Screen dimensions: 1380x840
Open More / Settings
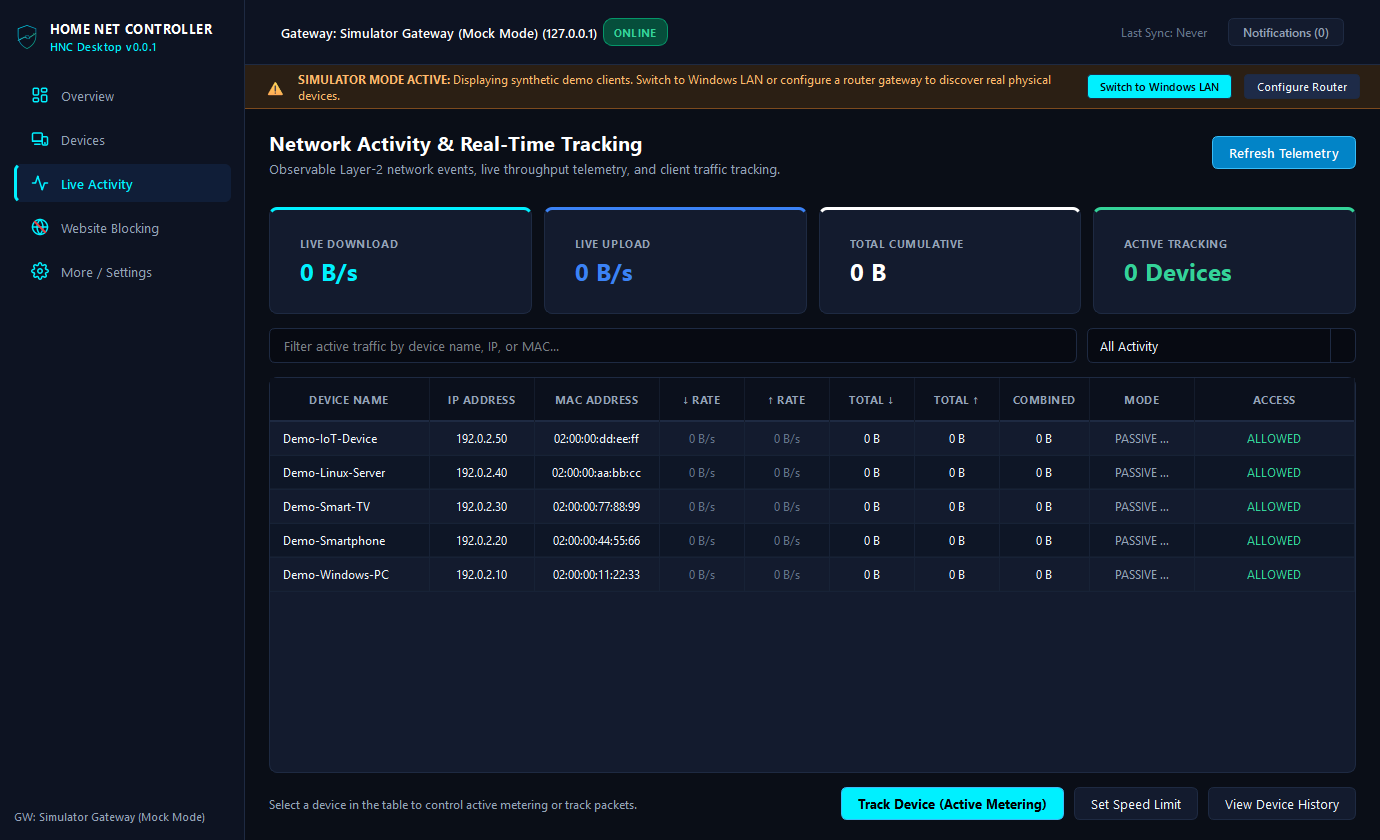click(x=123, y=272)
